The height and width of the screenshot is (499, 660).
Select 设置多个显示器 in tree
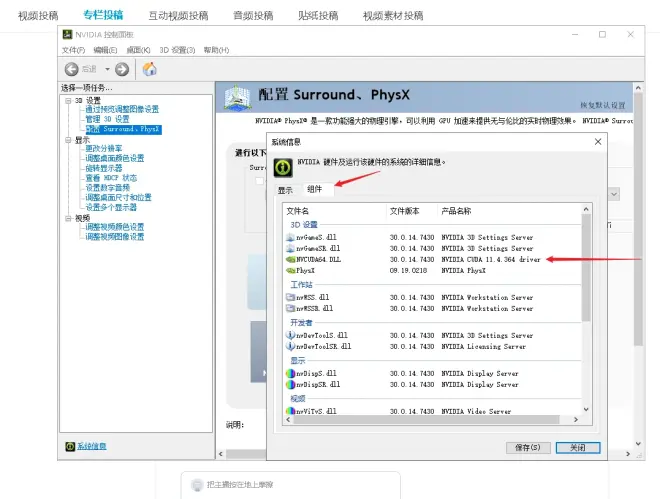click(x=111, y=207)
